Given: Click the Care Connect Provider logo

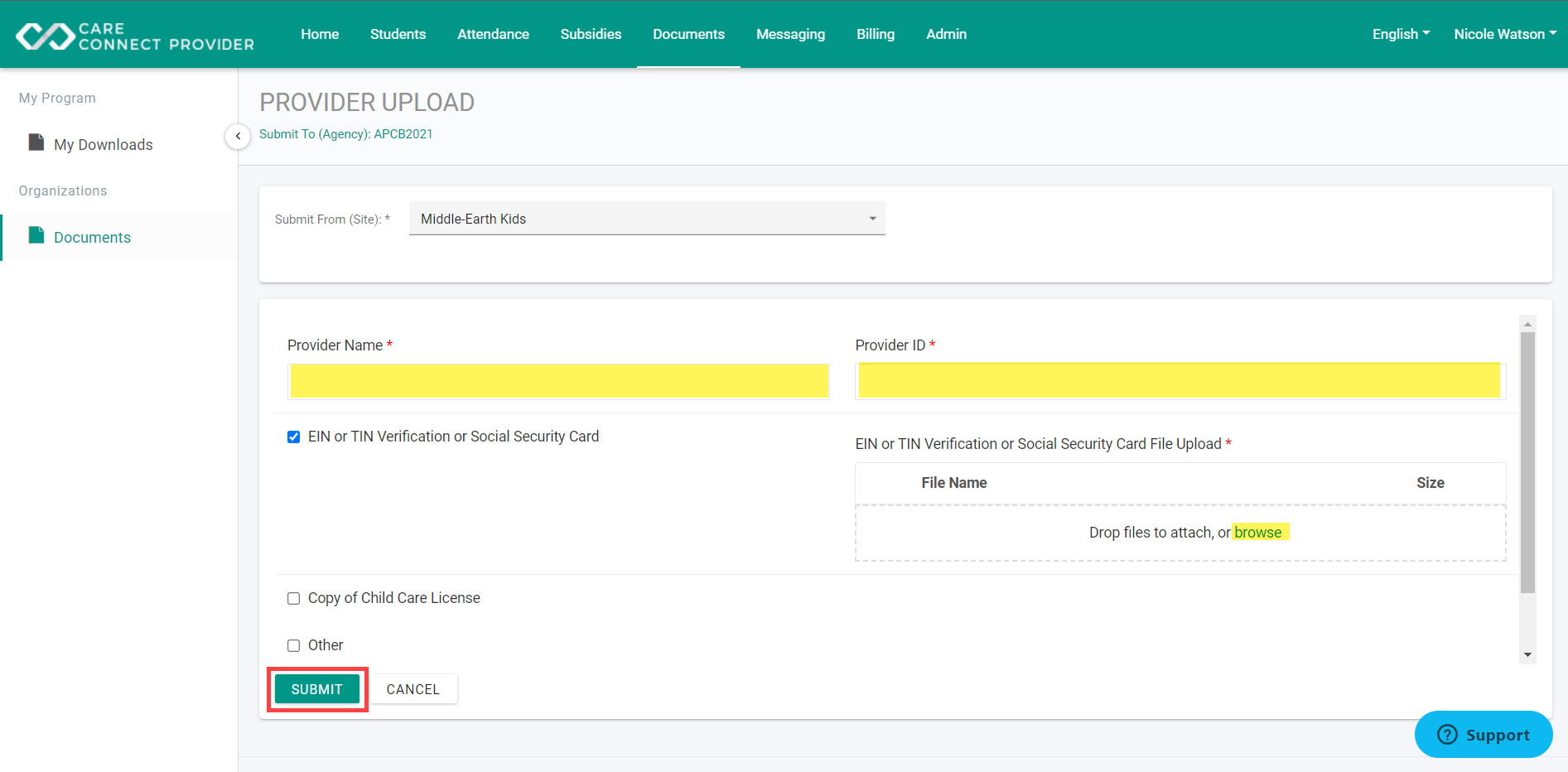Looking at the screenshot, I should click(x=135, y=36).
